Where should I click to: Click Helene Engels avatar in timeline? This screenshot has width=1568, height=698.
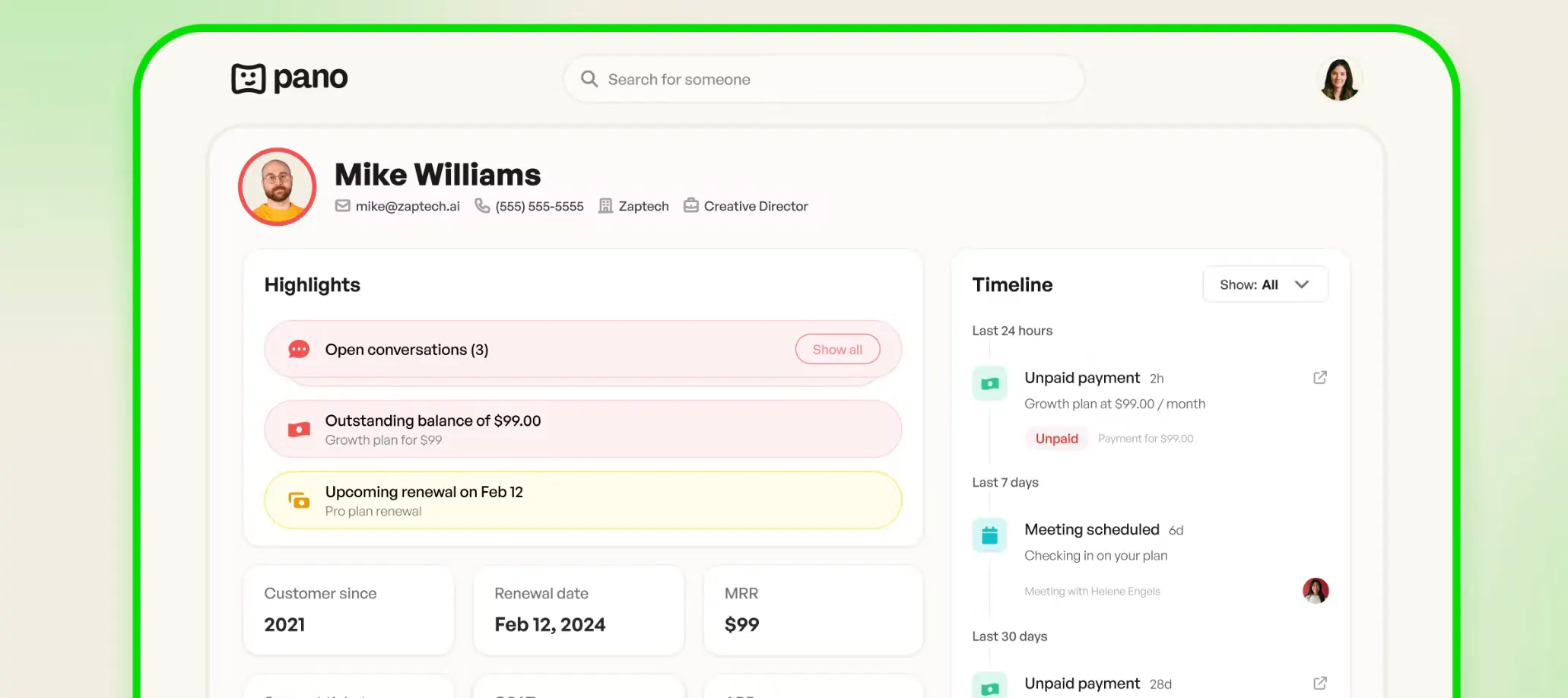(1316, 591)
